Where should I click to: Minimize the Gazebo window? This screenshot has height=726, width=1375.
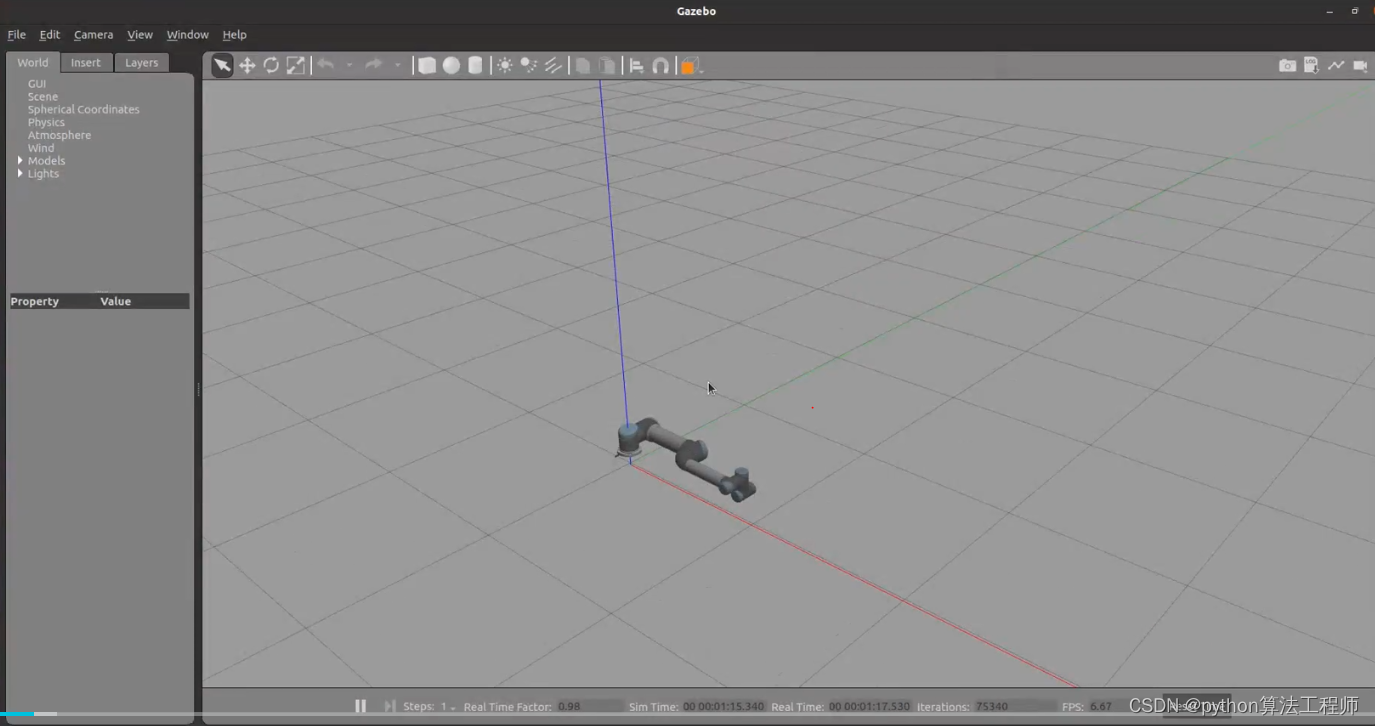click(1330, 11)
